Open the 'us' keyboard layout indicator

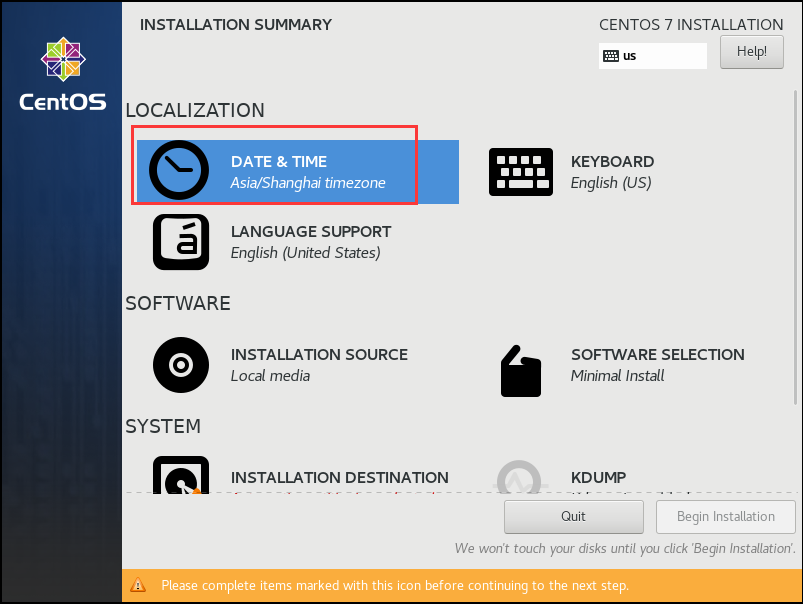(652, 56)
